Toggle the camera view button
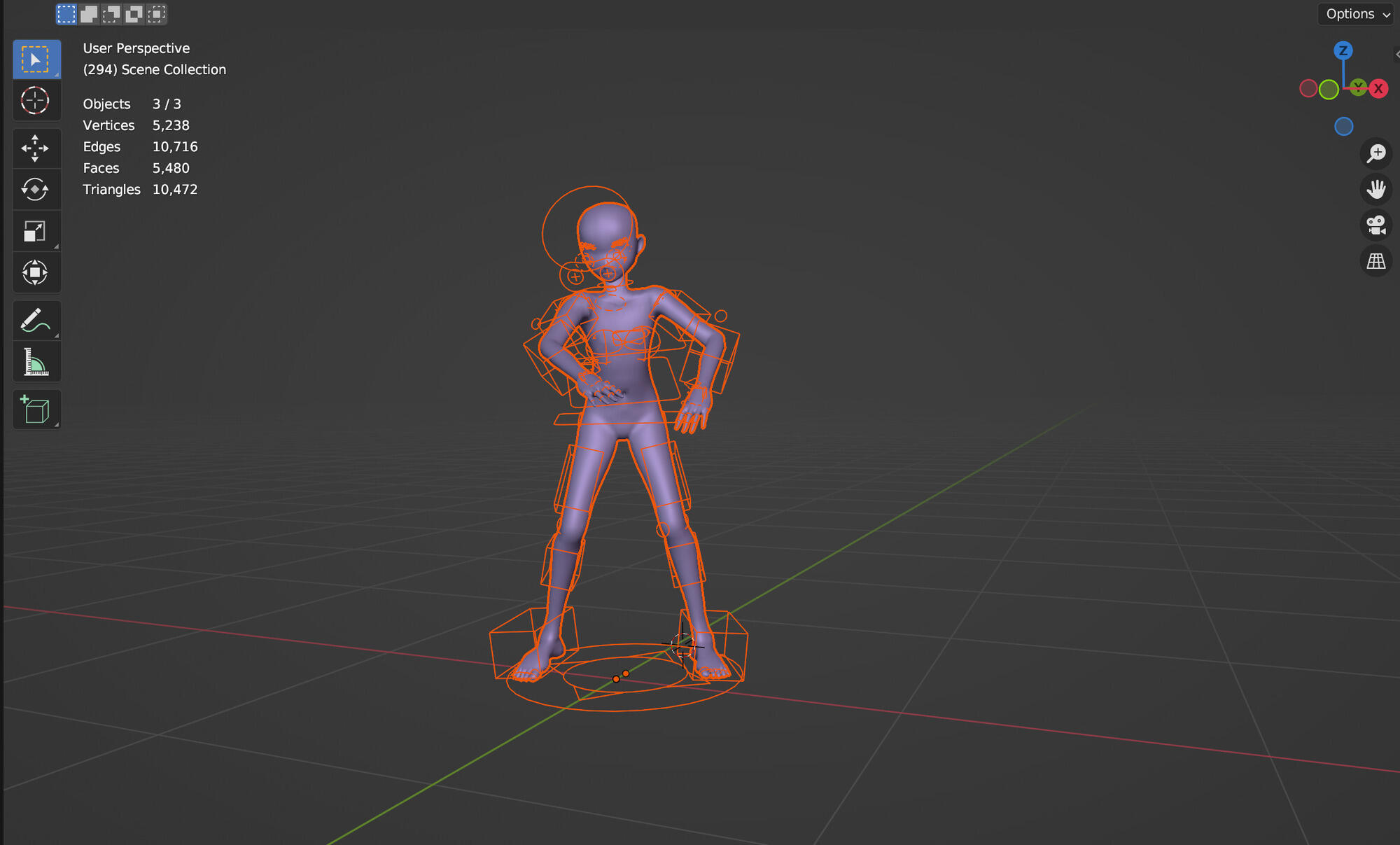The height and width of the screenshot is (845, 1400). pos(1376,225)
